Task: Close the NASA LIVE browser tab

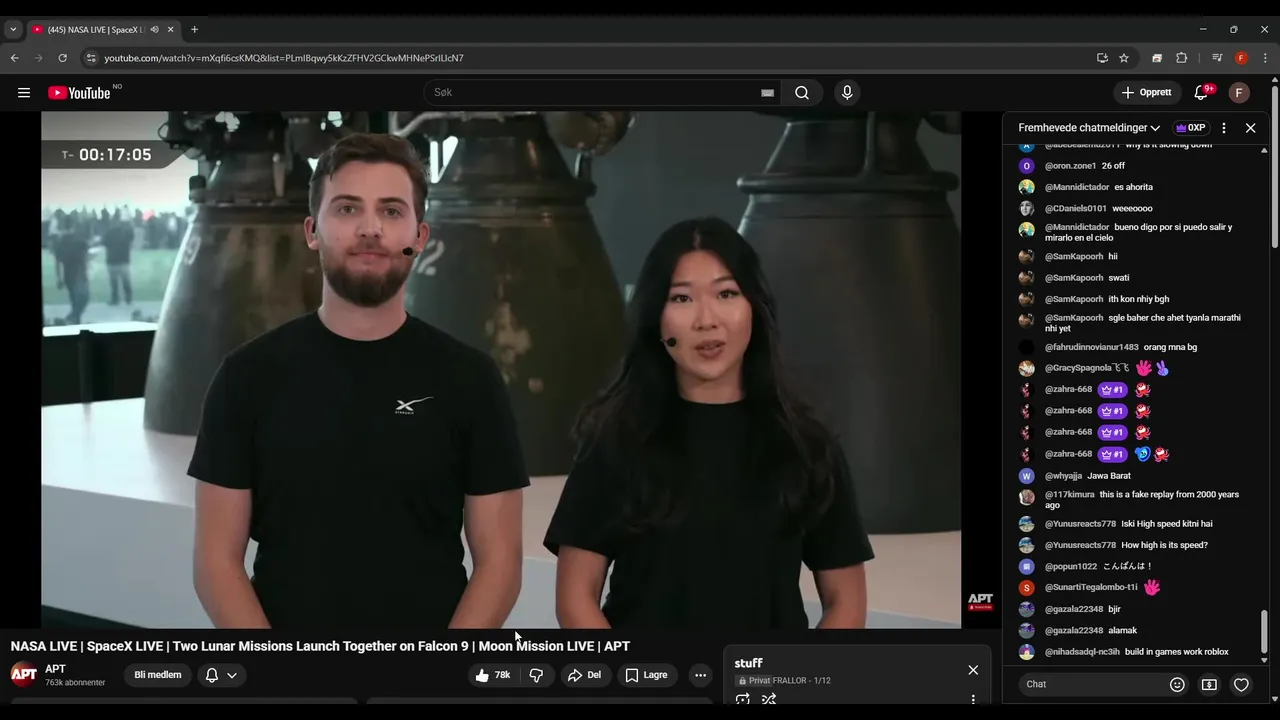Action: (170, 30)
